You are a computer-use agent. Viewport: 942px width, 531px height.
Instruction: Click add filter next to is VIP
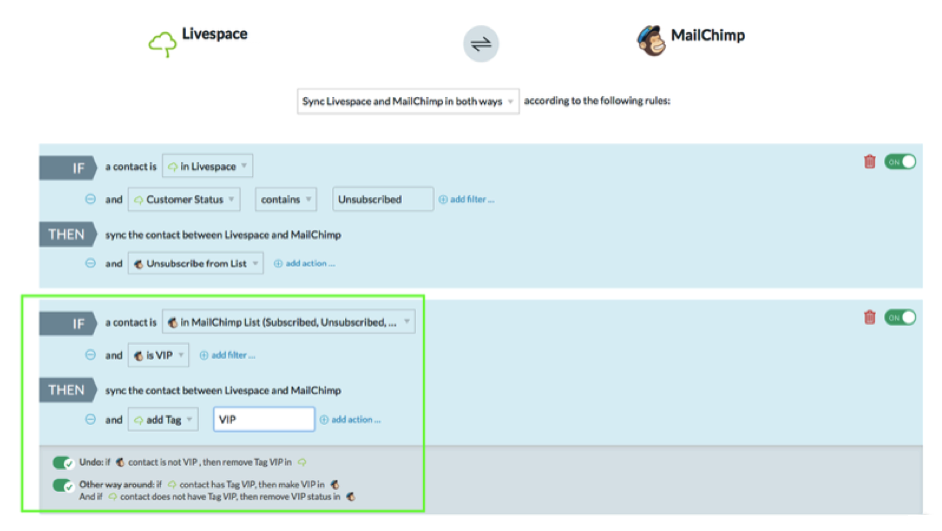[228, 356]
